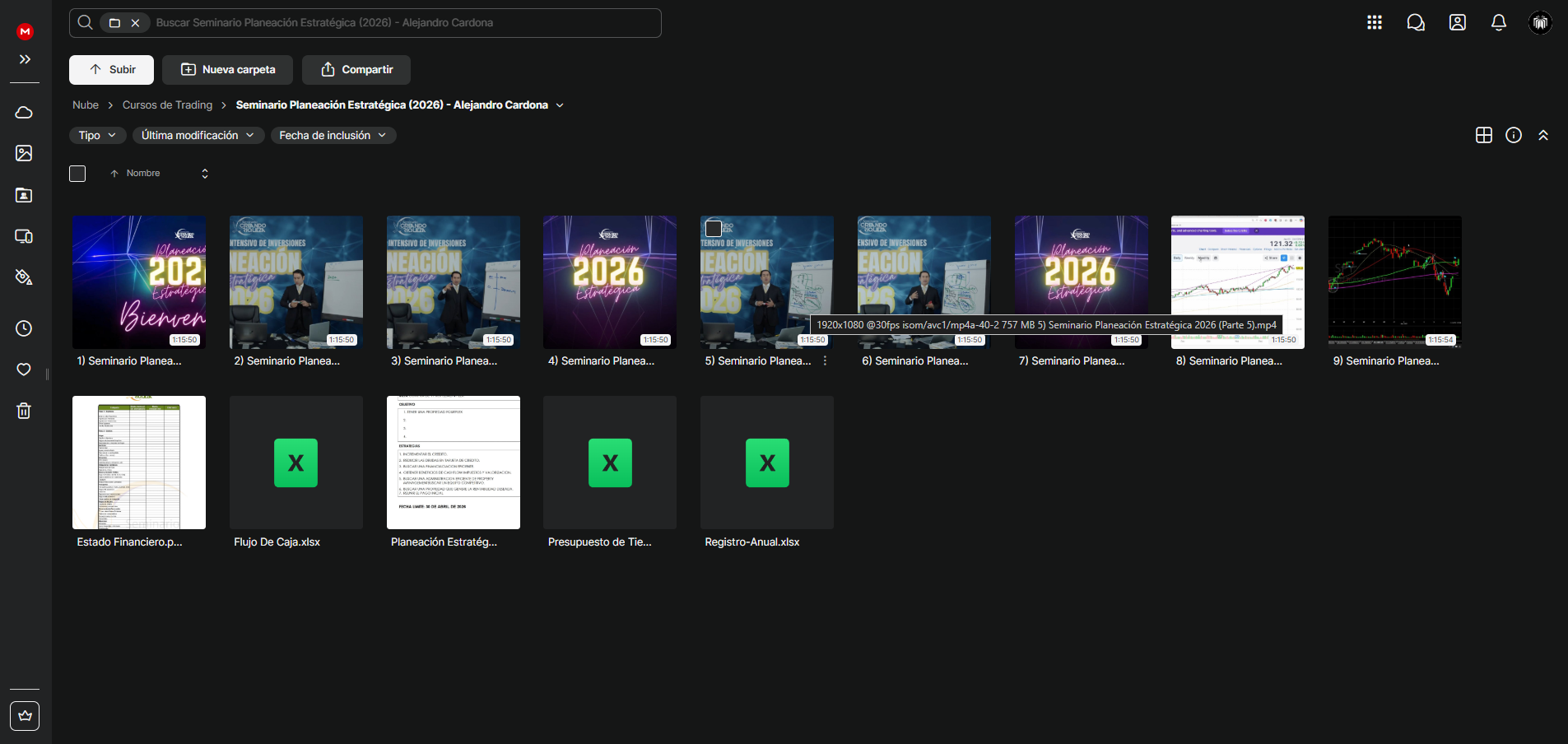This screenshot has height=744, width=1568.
Task: Clear the folder filter chip in search
Action: 136,23
